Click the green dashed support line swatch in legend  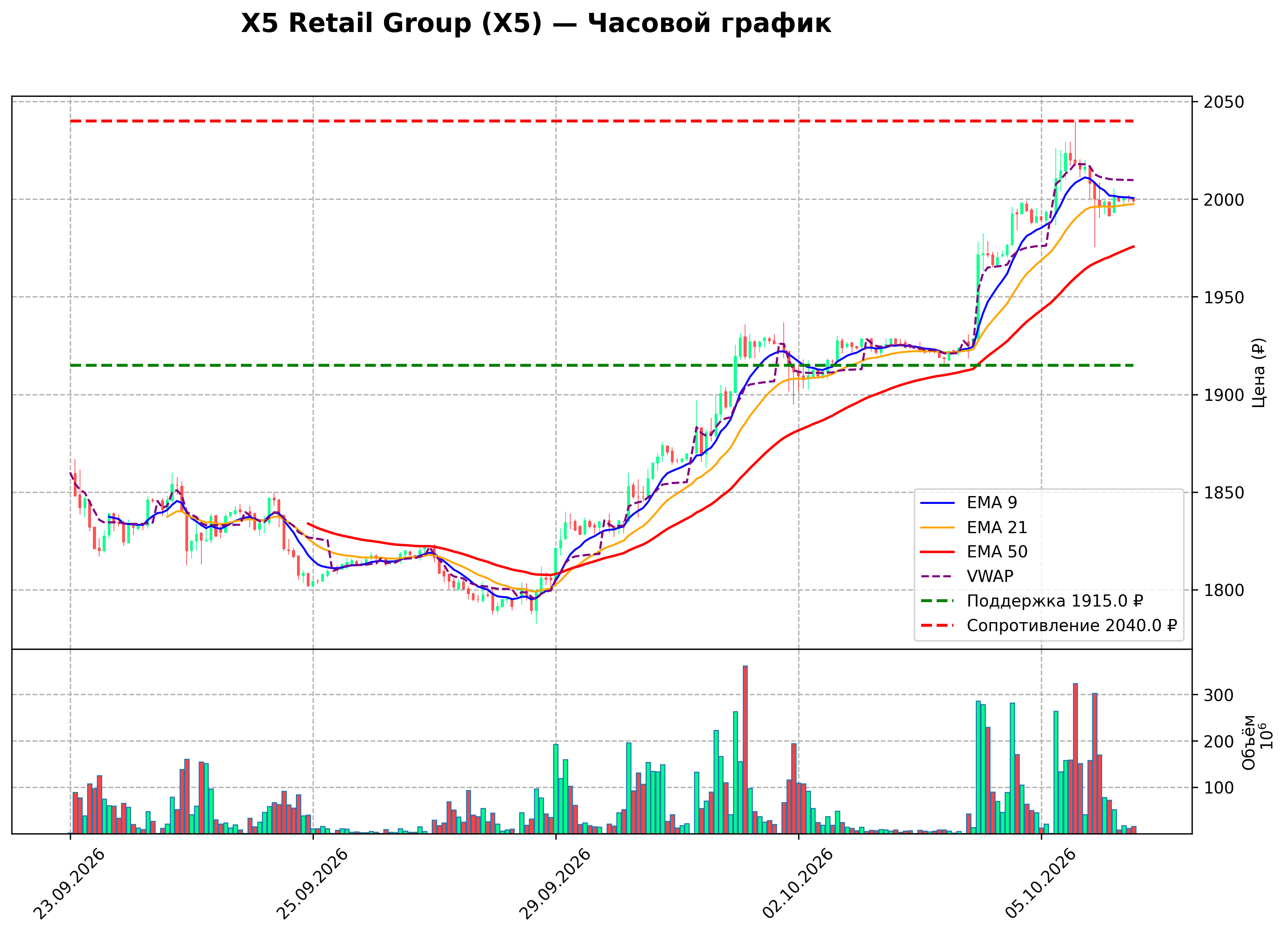click(x=938, y=601)
